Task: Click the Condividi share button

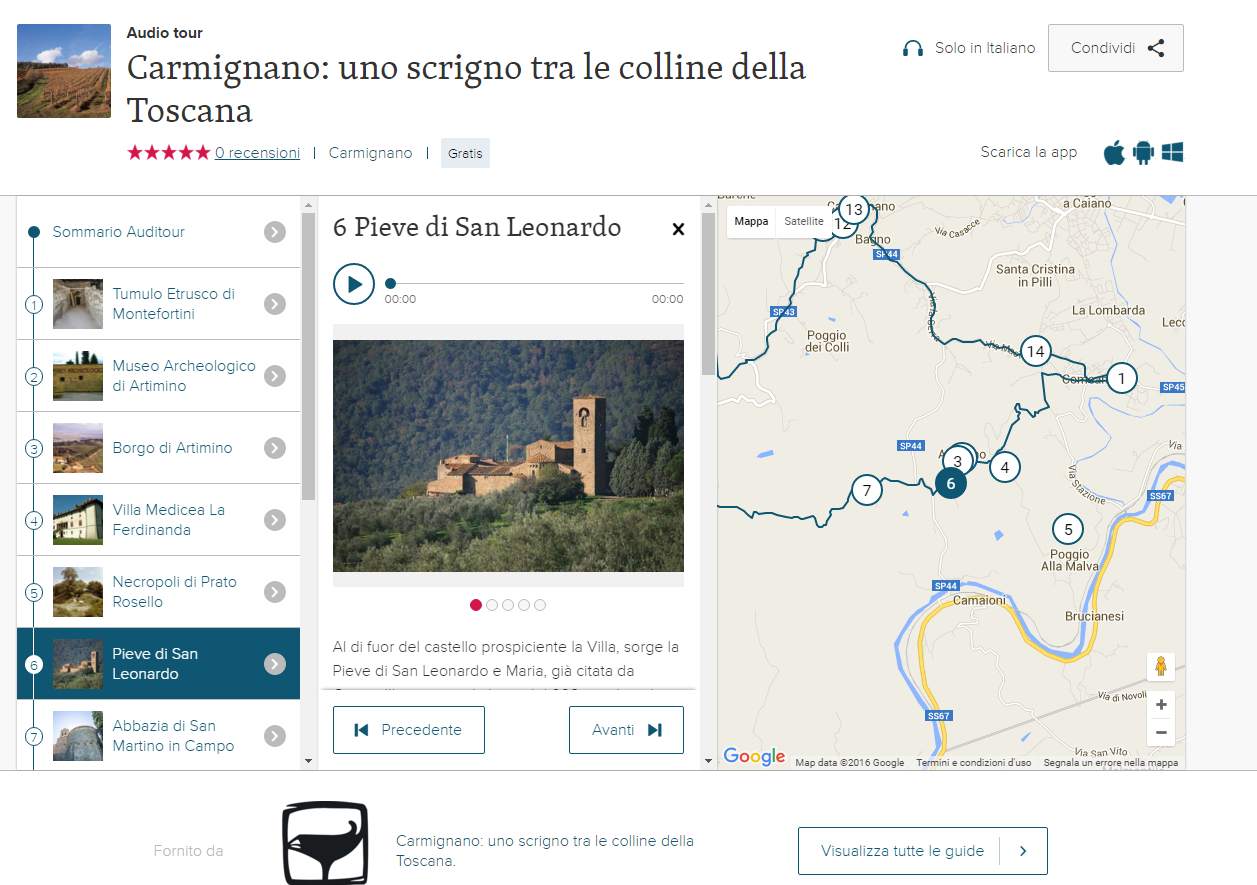Action: tap(1115, 48)
